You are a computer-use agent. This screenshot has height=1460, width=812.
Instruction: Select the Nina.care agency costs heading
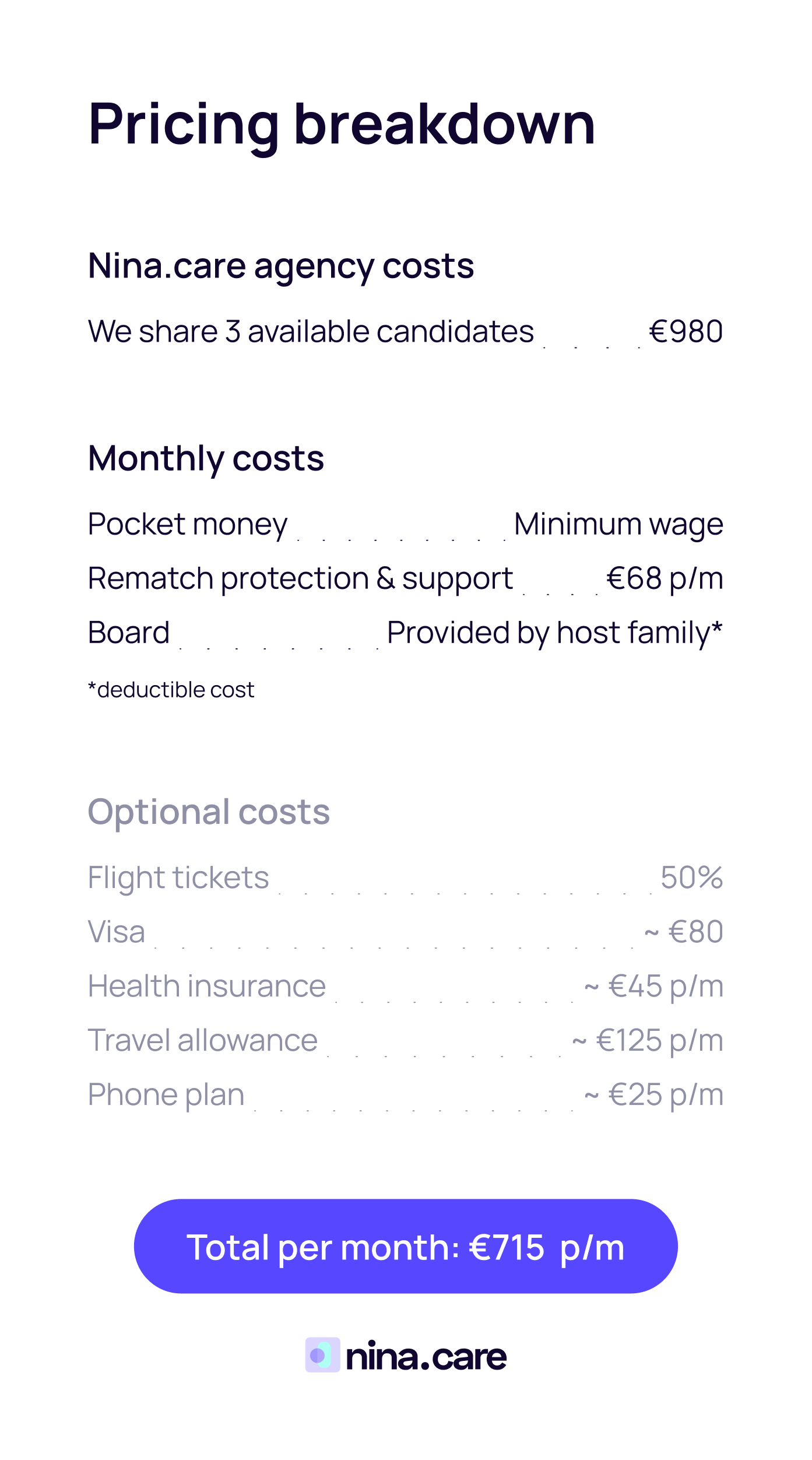(x=281, y=266)
